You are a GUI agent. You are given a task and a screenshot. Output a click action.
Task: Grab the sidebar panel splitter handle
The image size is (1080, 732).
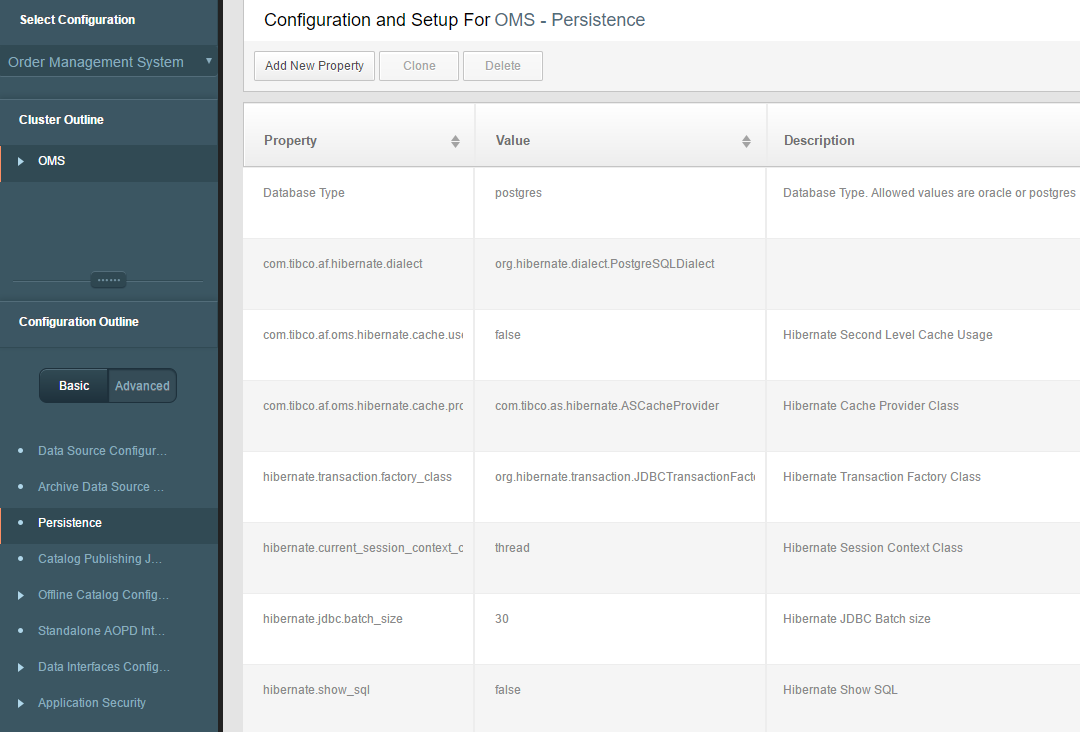(x=109, y=280)
